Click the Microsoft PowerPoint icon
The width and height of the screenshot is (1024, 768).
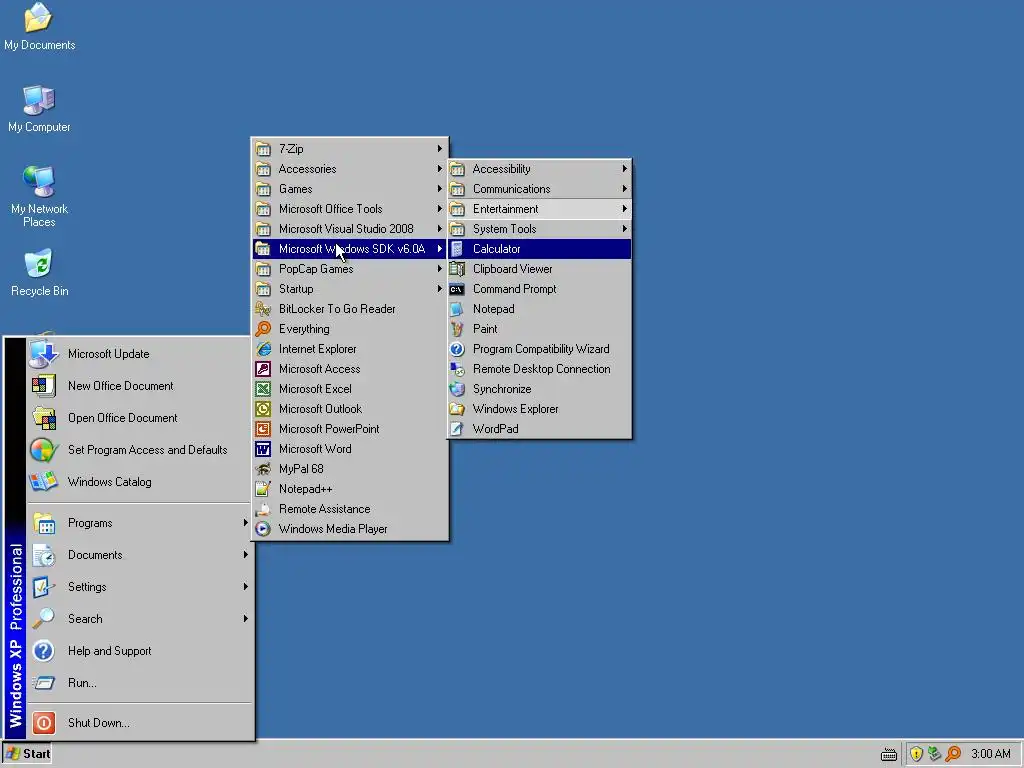[263, 429]
